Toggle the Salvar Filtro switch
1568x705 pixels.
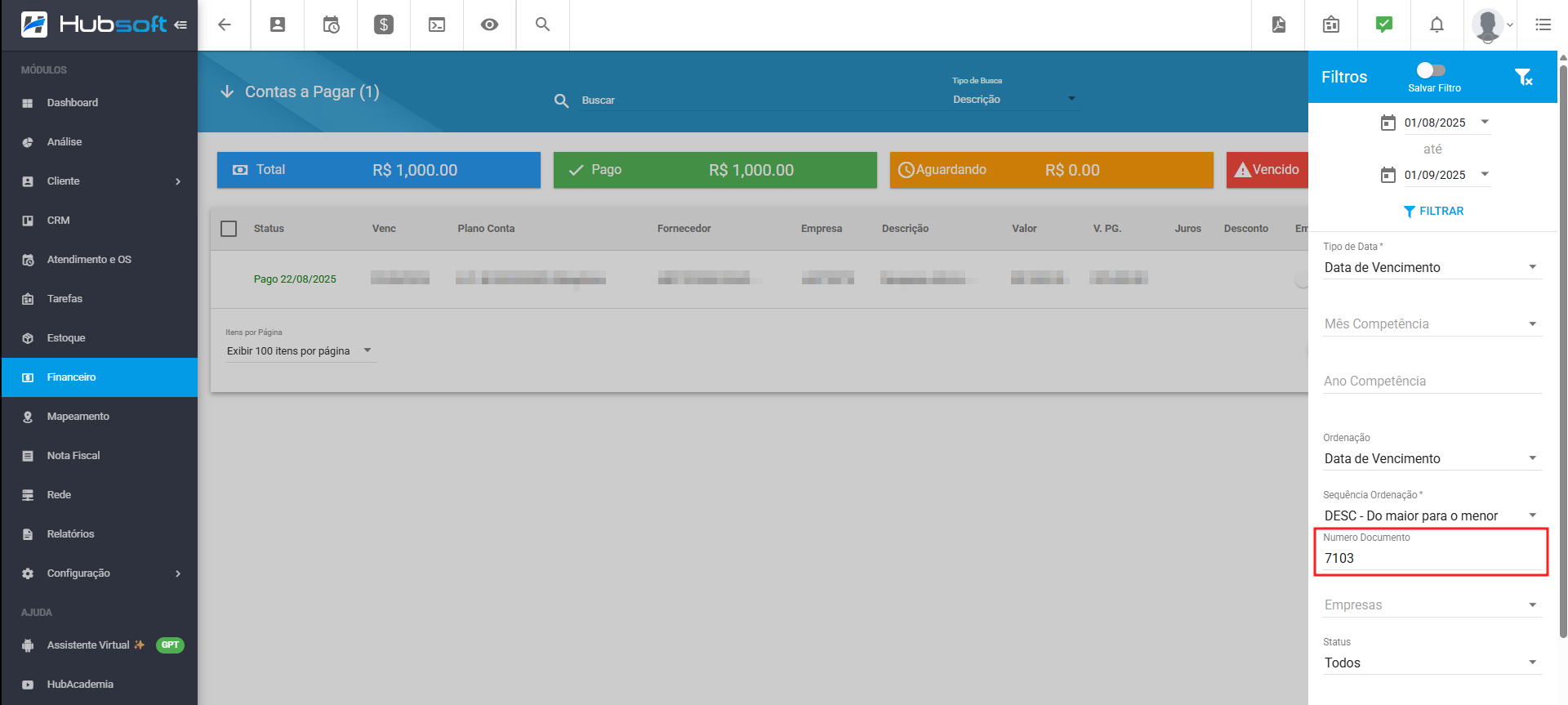(1431, 70)
